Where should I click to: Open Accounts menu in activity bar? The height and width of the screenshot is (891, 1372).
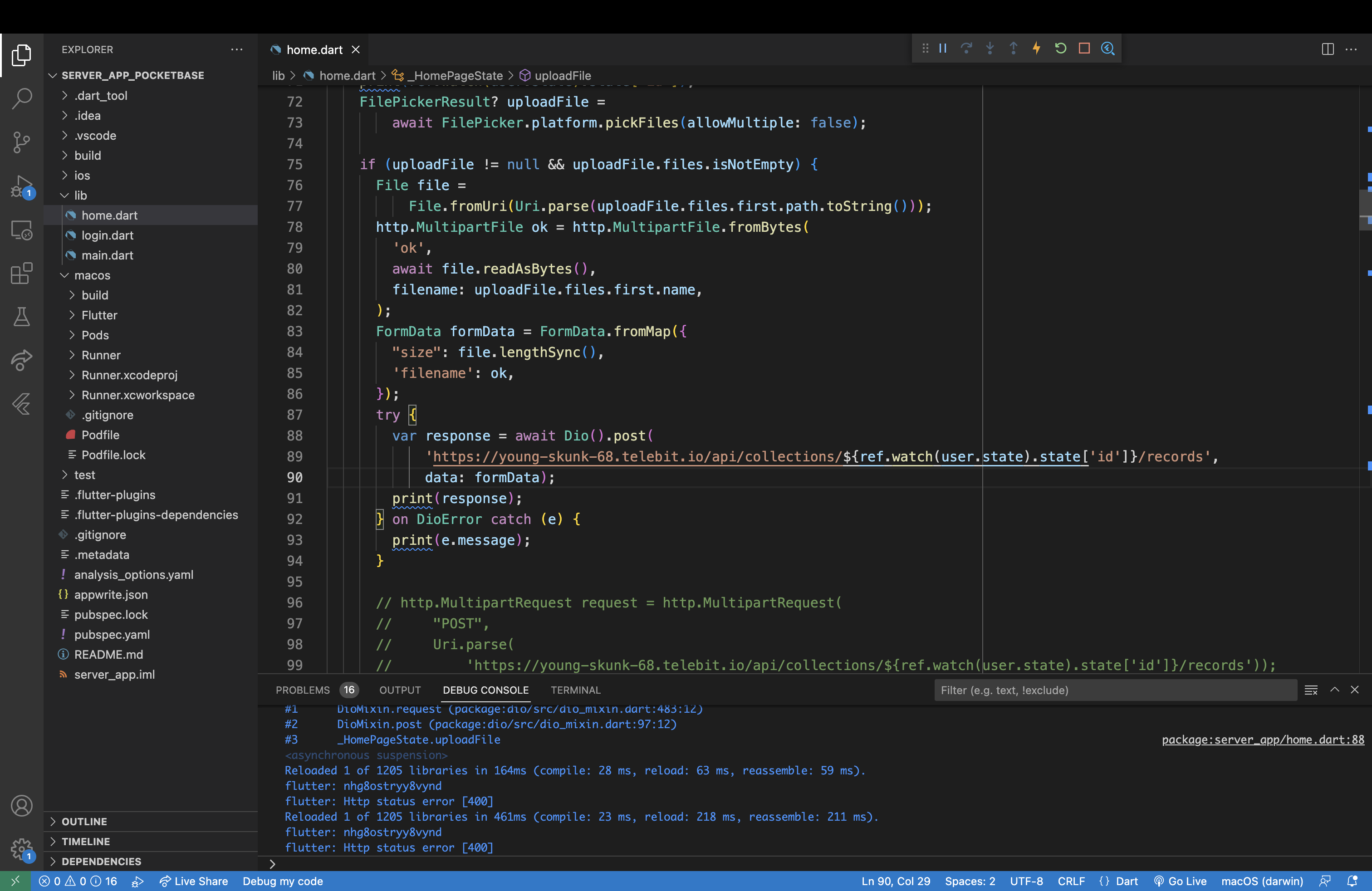[x=21, y=805]
